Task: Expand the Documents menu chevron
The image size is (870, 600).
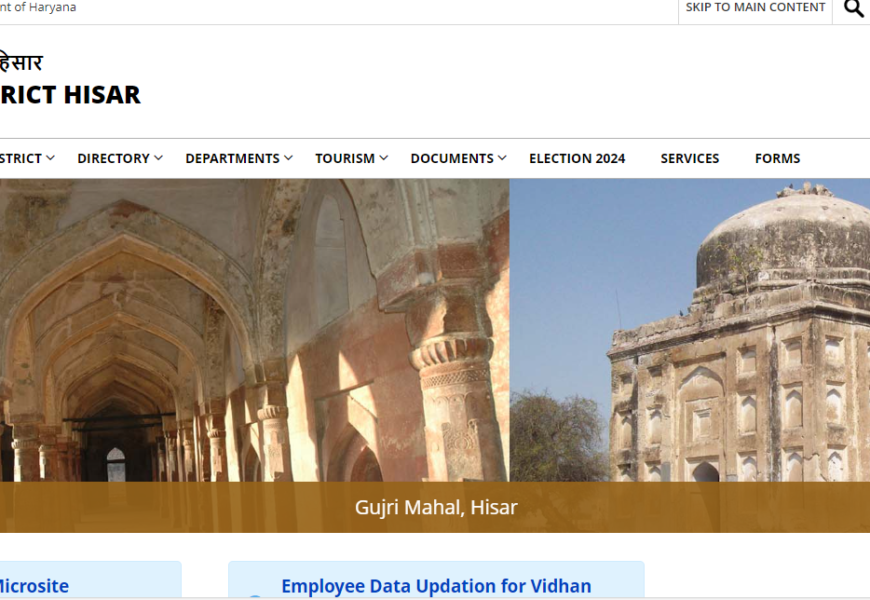Action: (x=502, y=158)
